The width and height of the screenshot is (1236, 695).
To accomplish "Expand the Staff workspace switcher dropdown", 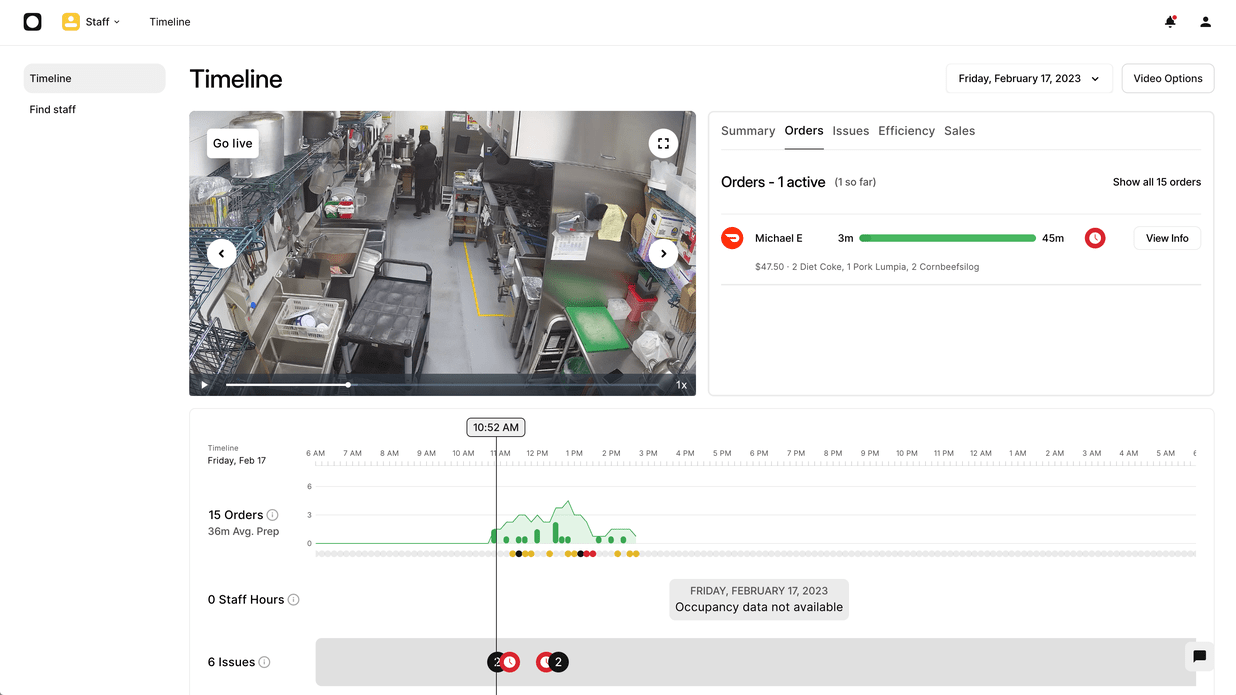I will click(91, 21).
